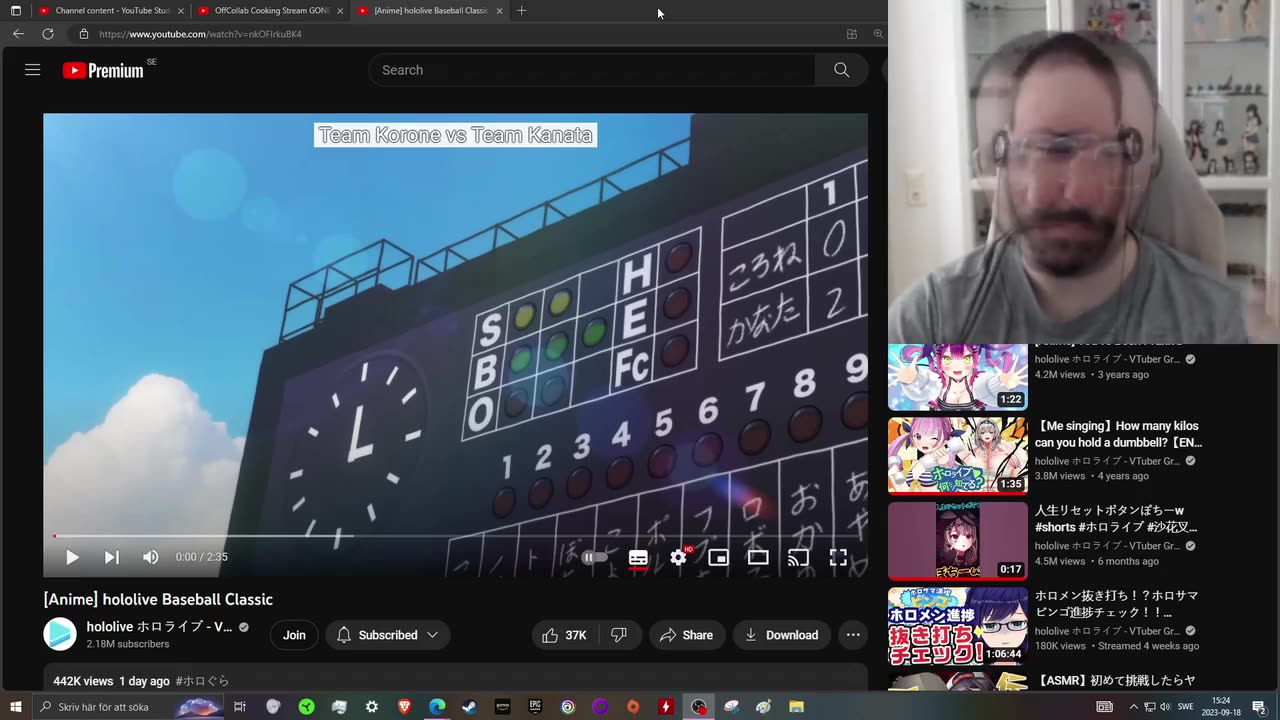Screen dimensions: 1280x720
Task: Expand the Subscribed notification dropdown
Action: coord(387,635)
